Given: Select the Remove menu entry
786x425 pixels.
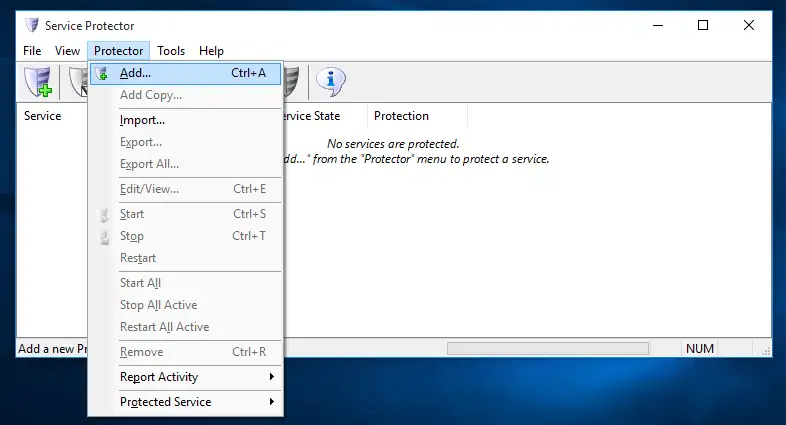Looking at the screenshot, I should point(185,353).
